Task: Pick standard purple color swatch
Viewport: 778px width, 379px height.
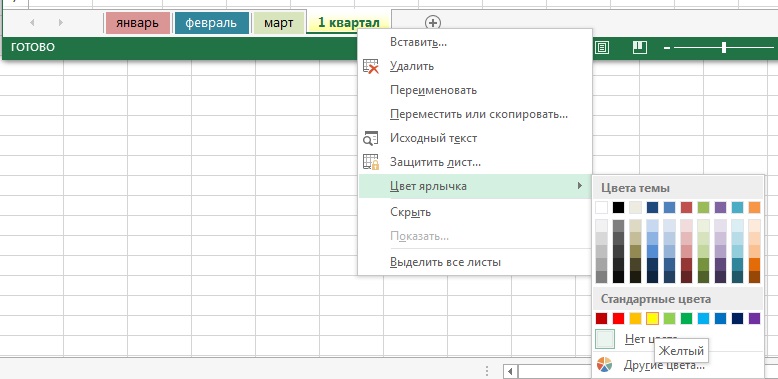Action: click(x=754, y=318)
